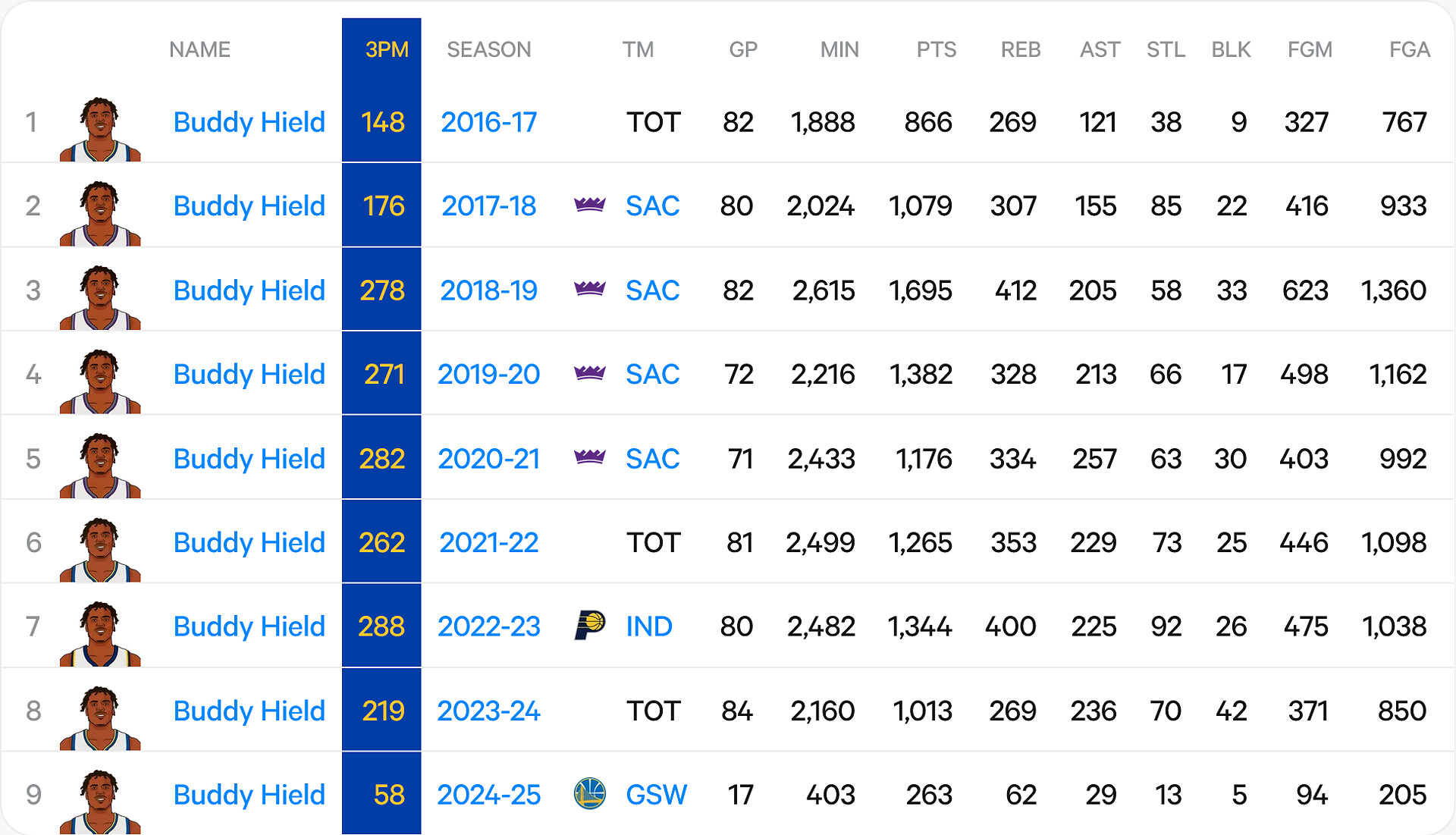
Task: Click the 288 three-pointers made cell
Action: click(x=381, y=626)
